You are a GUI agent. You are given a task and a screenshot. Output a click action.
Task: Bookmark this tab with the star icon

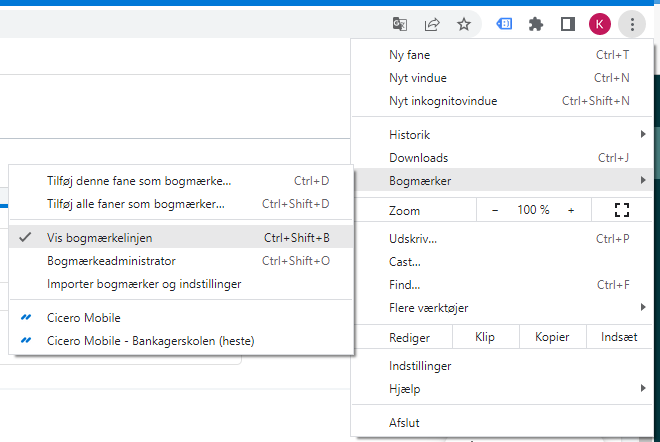click(x=464, y=24)
